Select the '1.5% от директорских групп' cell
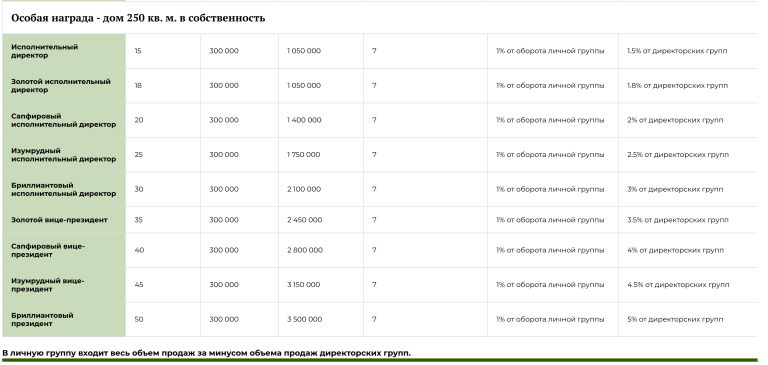768x365 pixels. (x=688, y=51)
